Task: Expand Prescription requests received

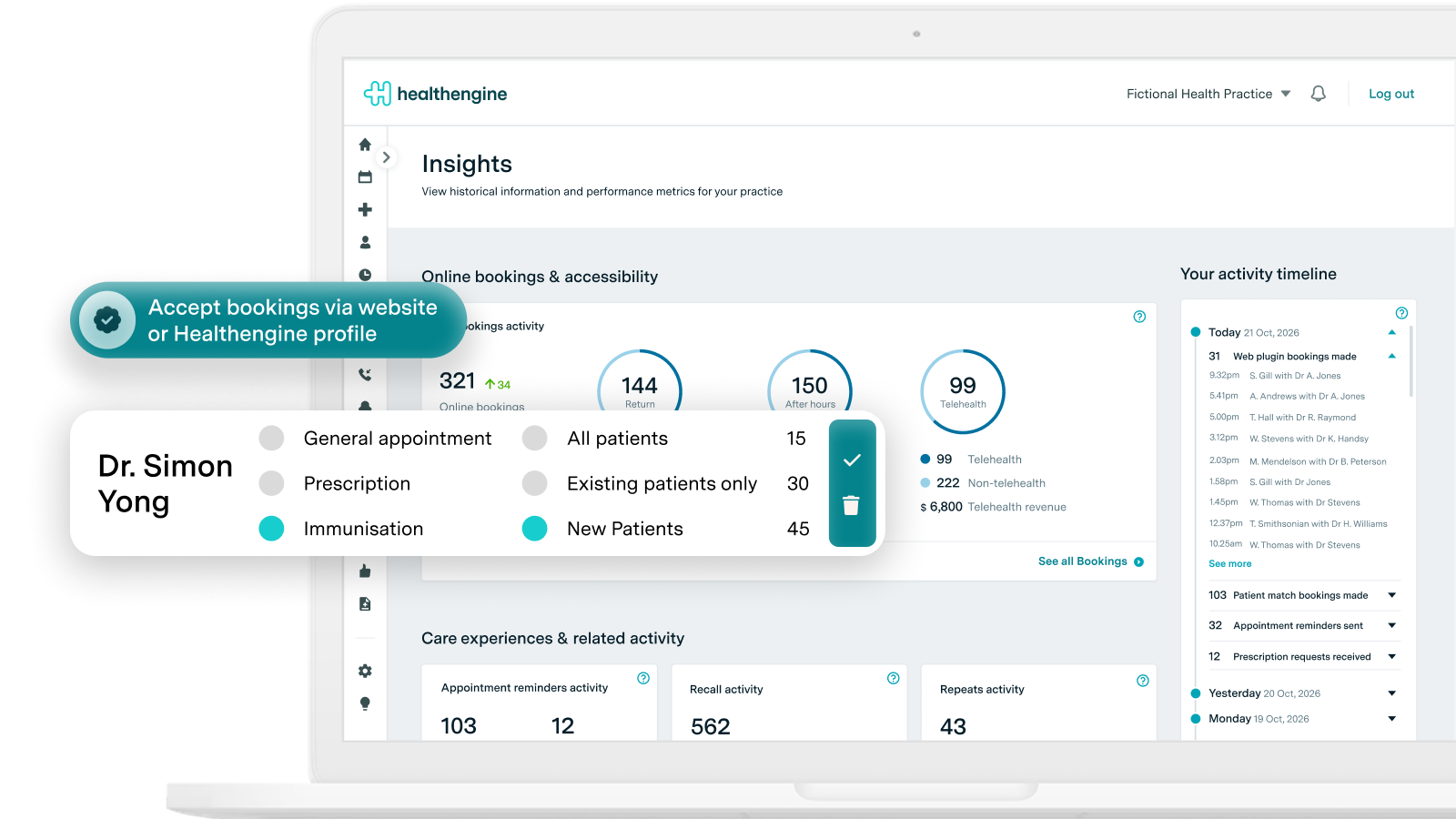Action: [x=1391, y=656]
